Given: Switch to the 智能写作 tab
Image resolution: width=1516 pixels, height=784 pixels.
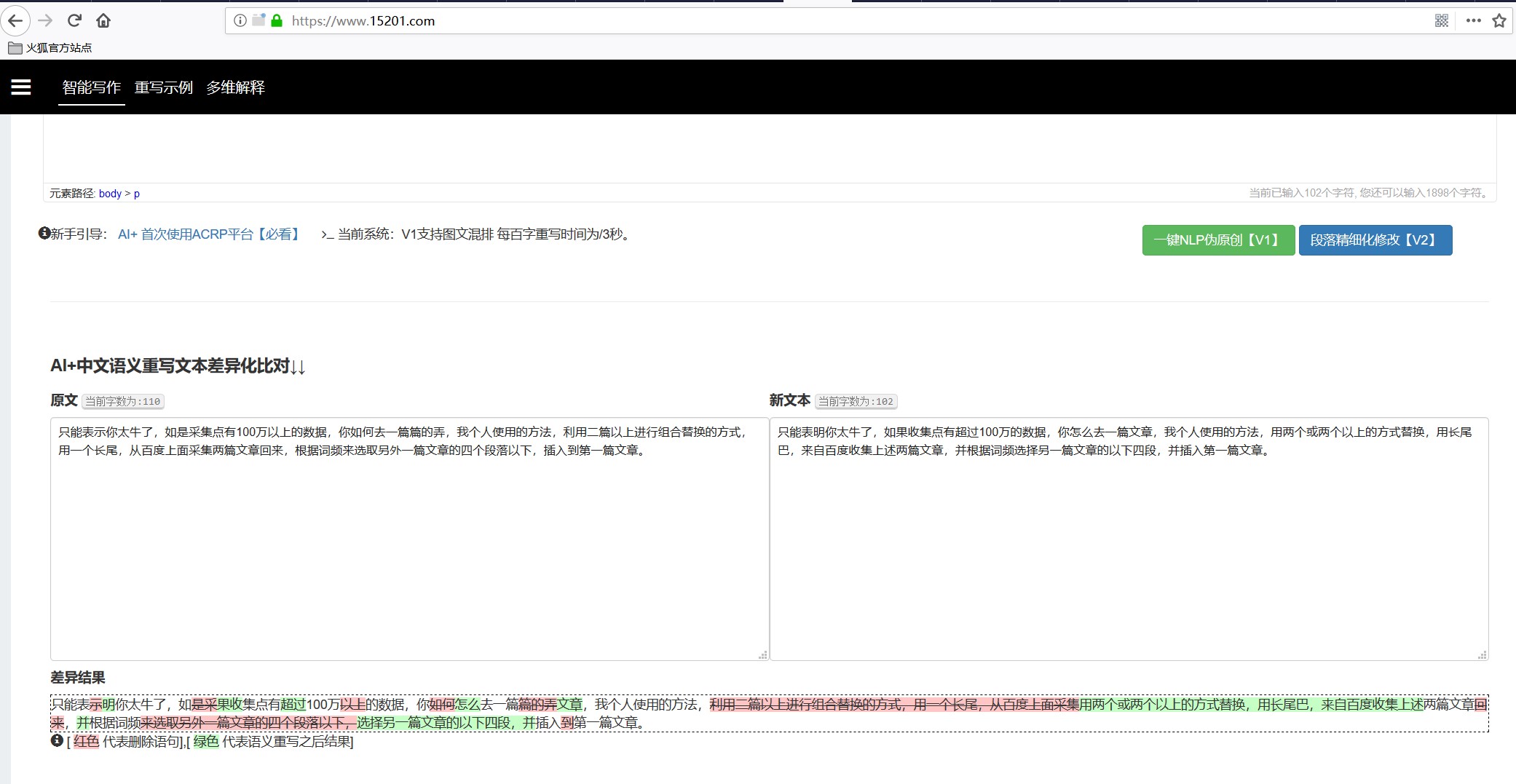Looking at the screenshot, I should 92,87.
